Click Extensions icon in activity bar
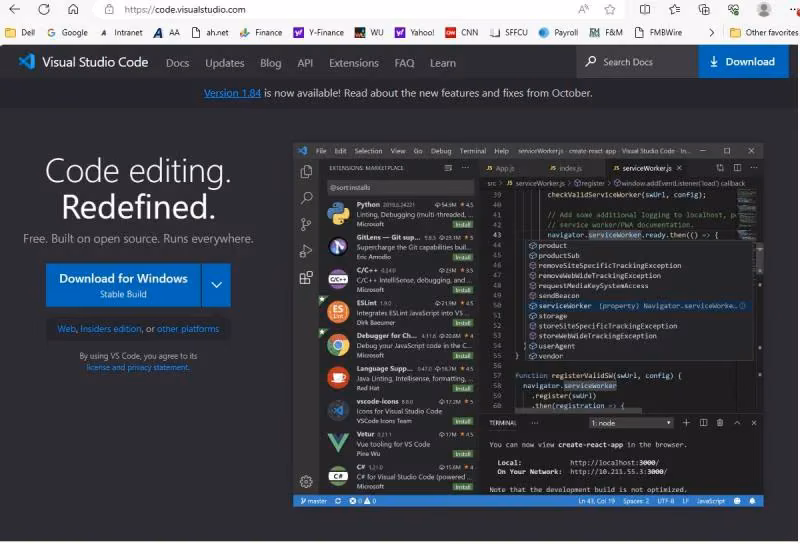The image size is (800, 544). (306, 278)
